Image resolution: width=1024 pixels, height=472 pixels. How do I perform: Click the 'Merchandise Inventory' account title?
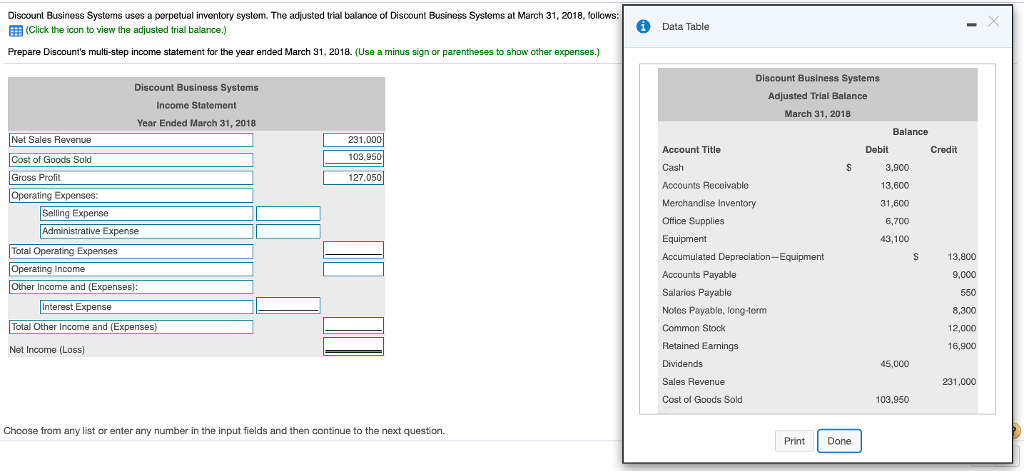(x=709, y=203)
